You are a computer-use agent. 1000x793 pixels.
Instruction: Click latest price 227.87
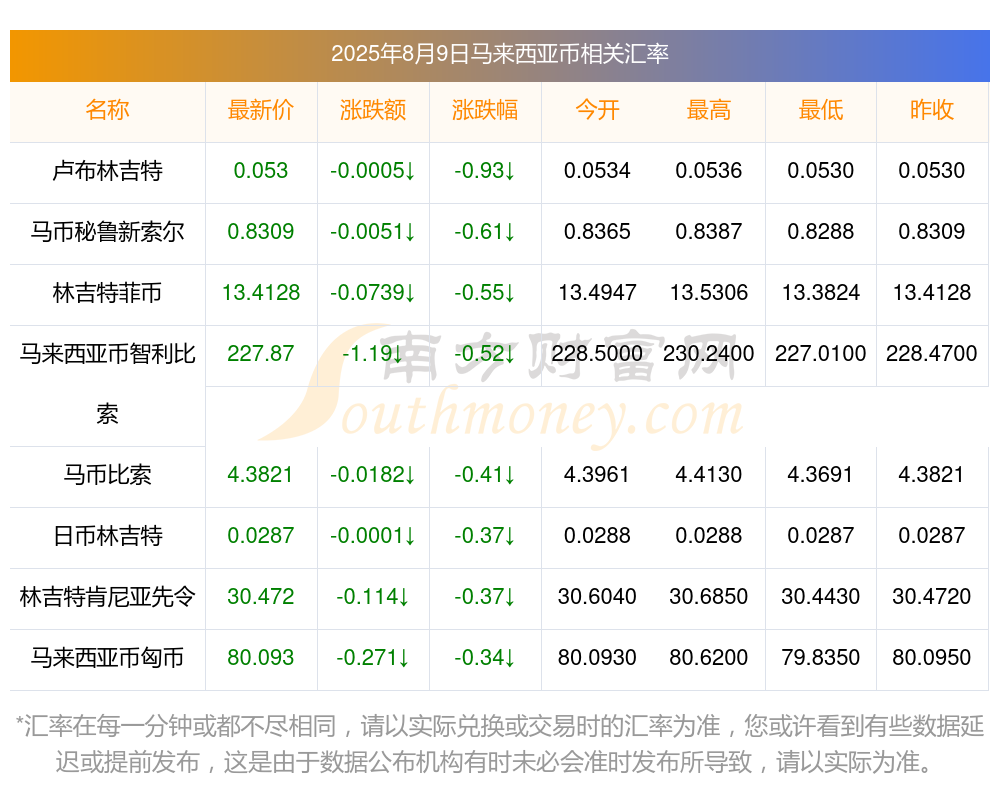[260, 353]
